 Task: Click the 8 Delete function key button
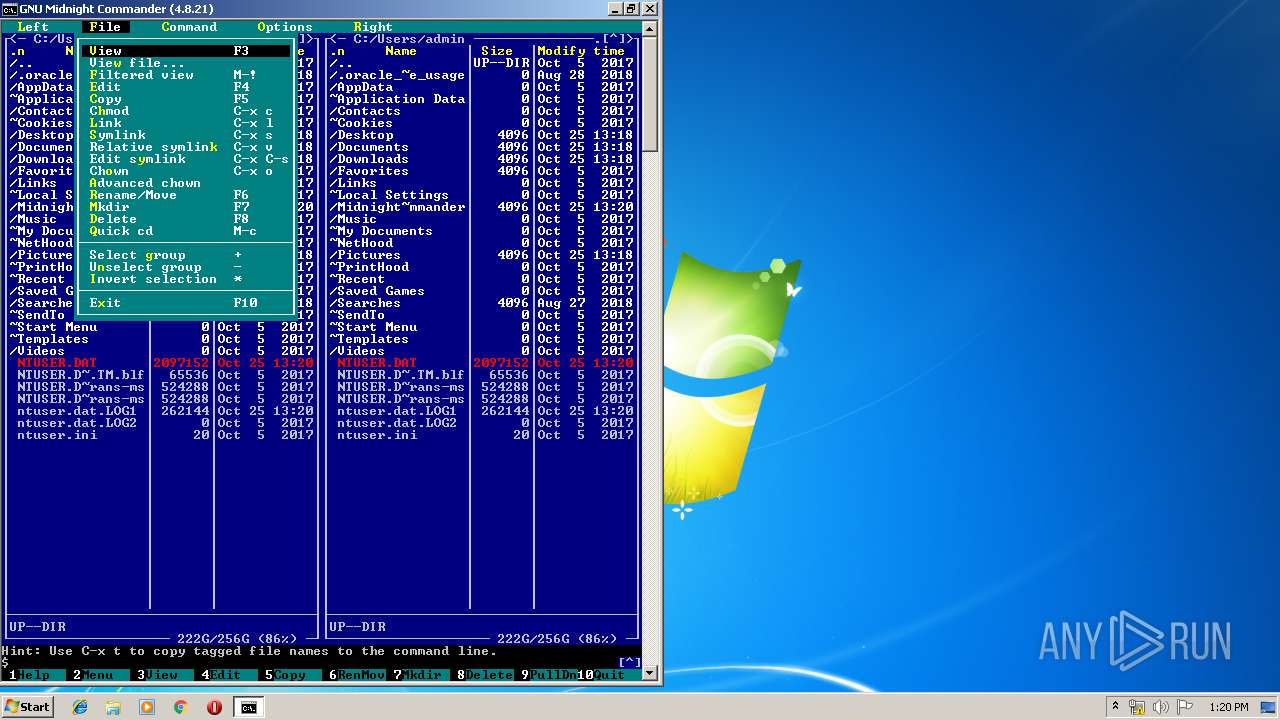[485, 675]
